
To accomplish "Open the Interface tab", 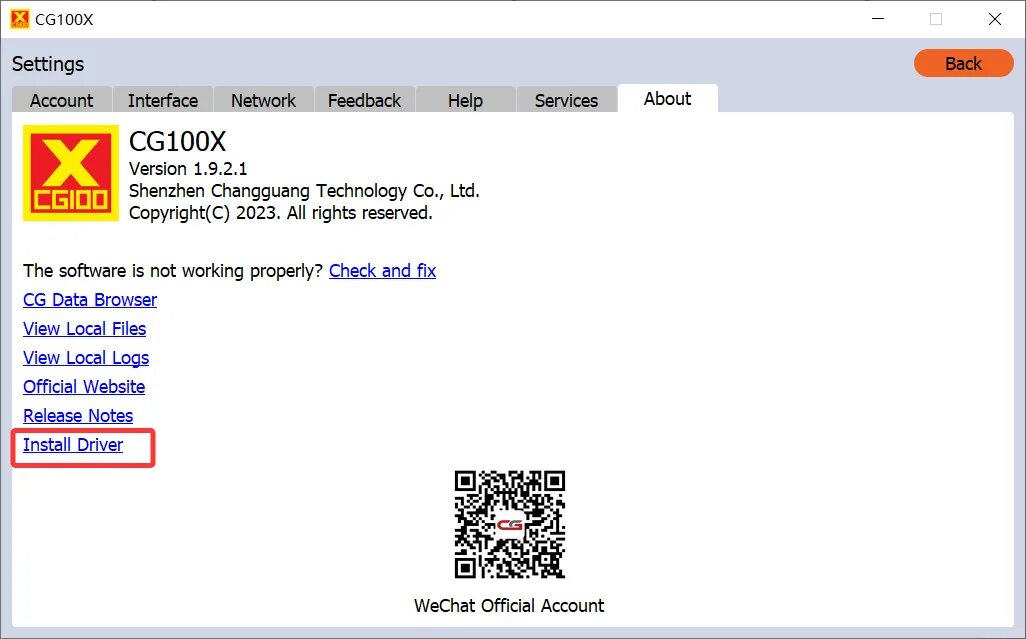I will point(162,100).
